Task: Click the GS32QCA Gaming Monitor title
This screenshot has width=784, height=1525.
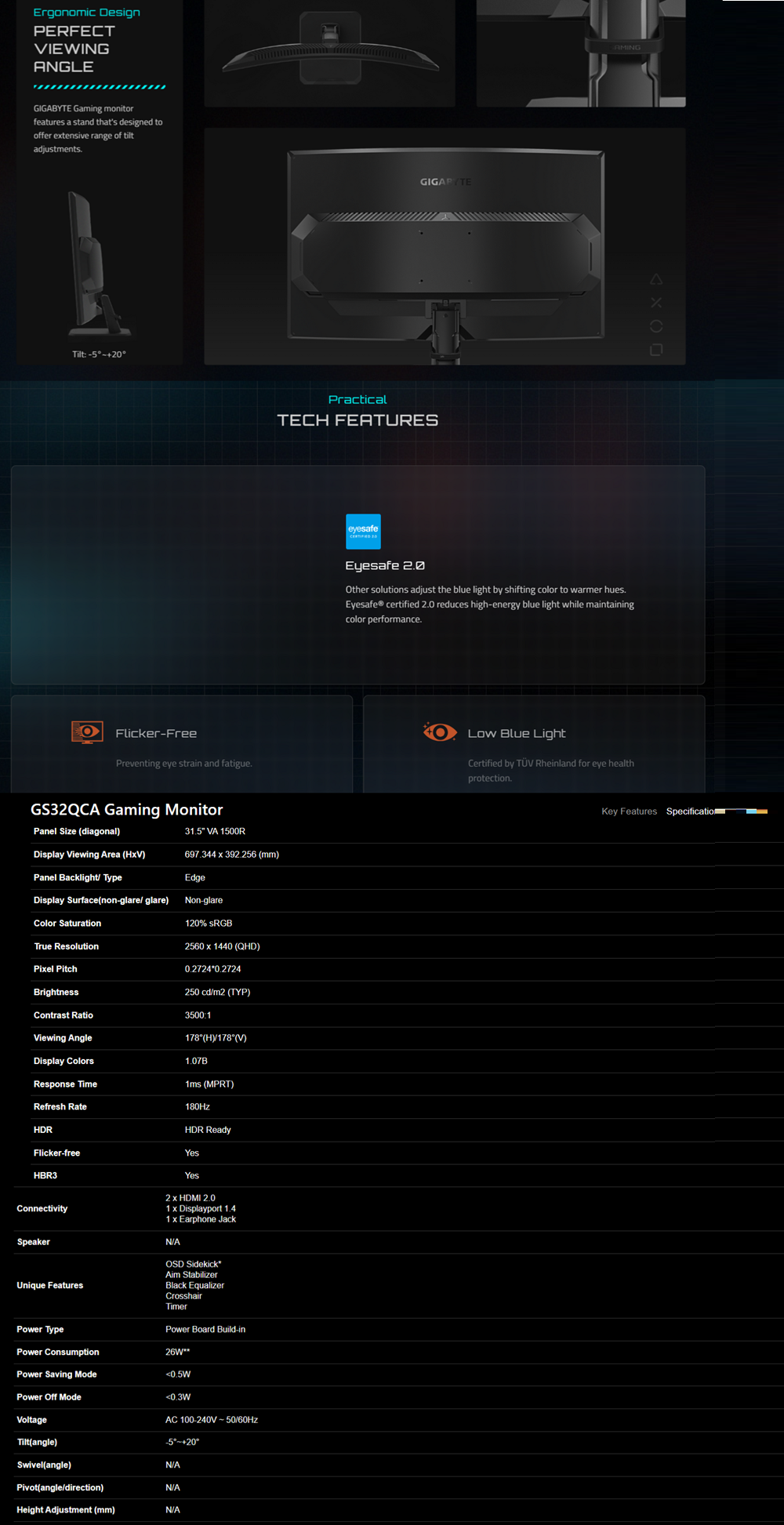Action: click(x=126, y=810)
